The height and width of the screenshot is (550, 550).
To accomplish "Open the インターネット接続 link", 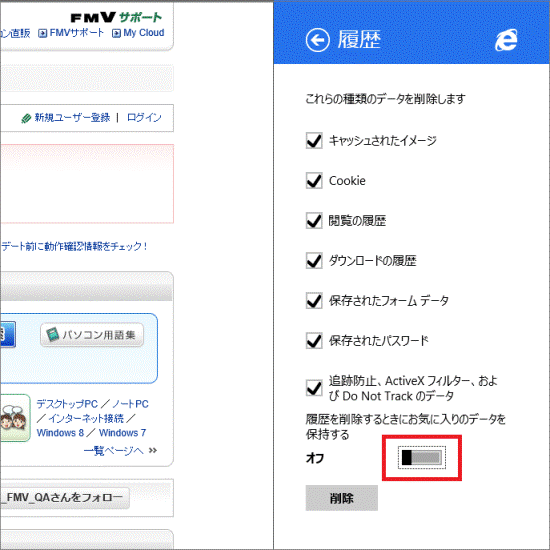I will click(x=86, y=418).
